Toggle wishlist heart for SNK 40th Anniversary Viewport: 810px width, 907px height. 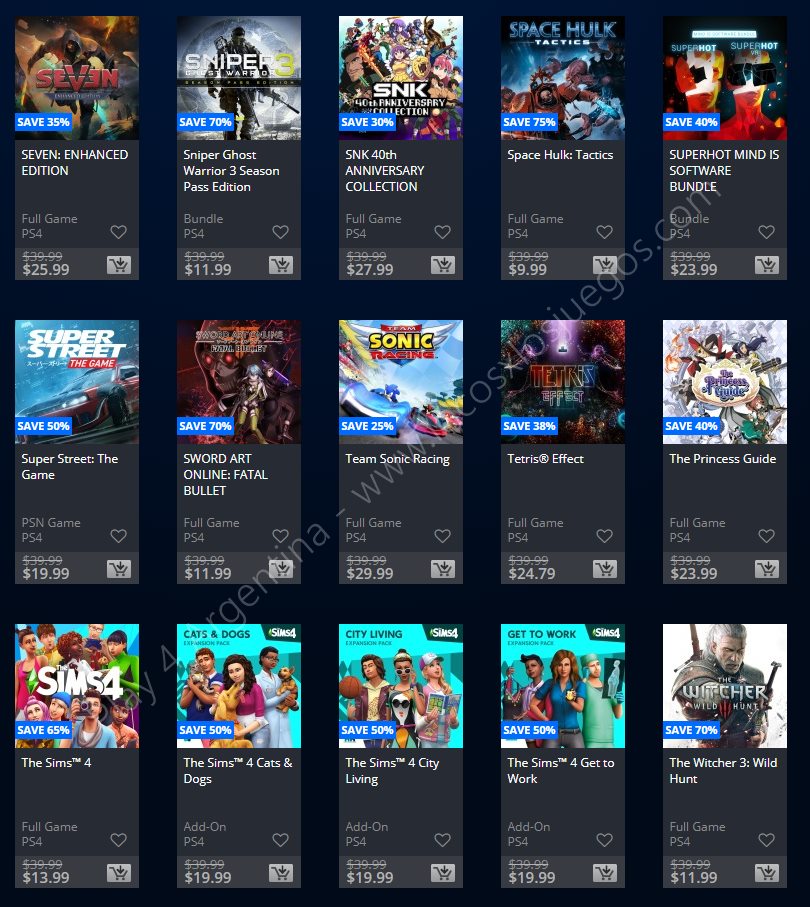pos(443,232)
